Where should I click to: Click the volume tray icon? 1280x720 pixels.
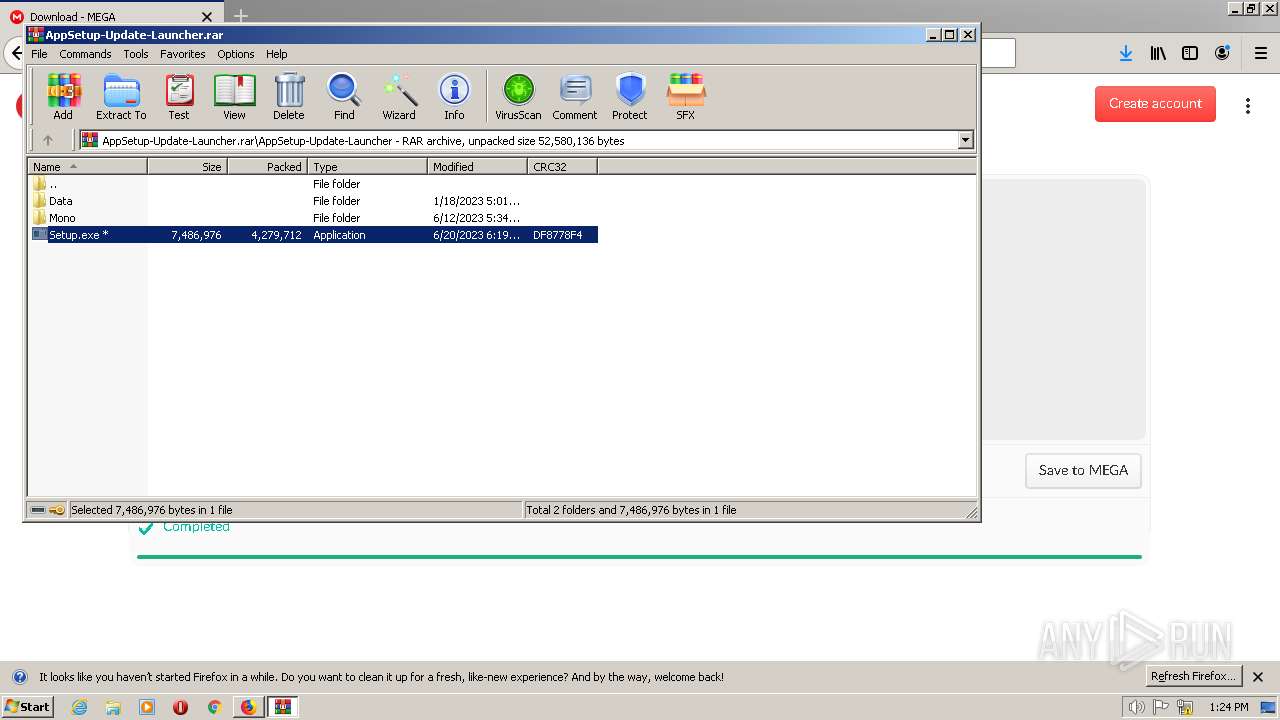point(1136,707)
